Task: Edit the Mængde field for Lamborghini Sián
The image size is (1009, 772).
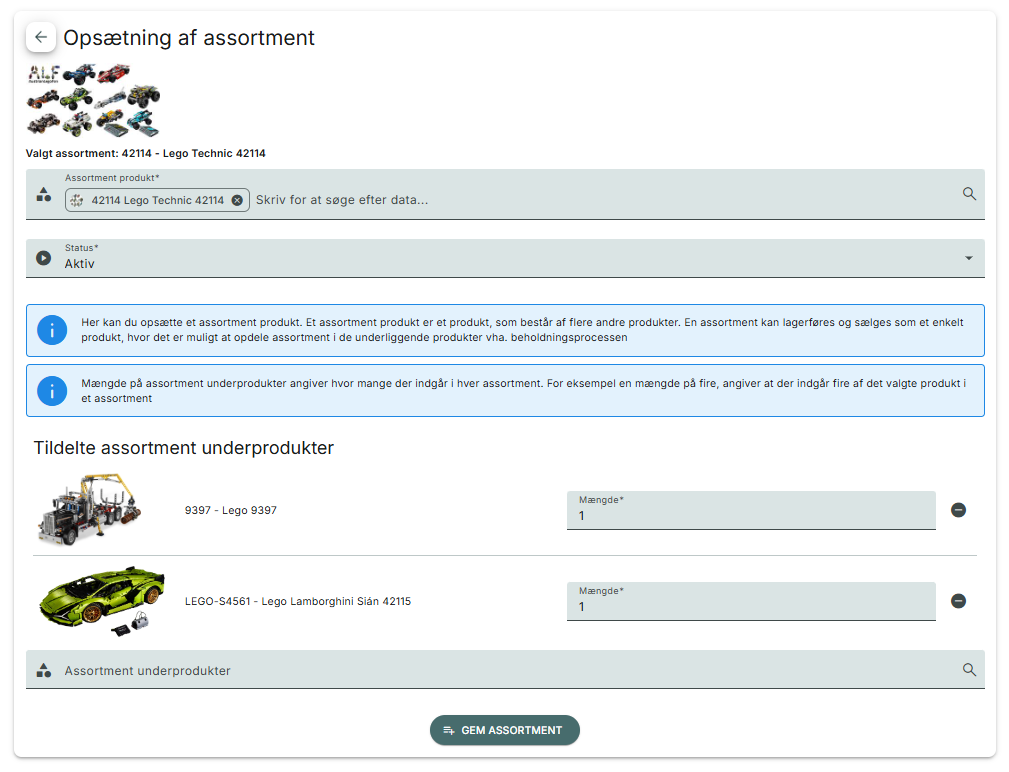Action: (751, 602)
